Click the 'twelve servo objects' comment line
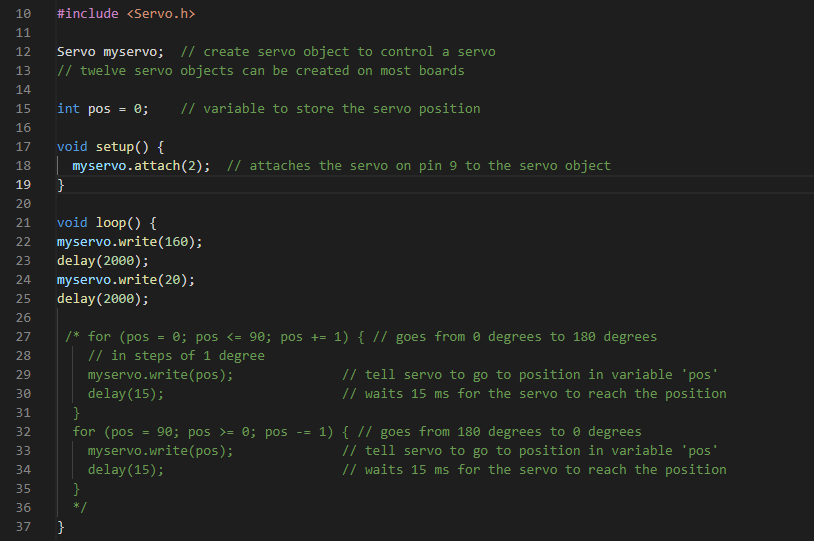This screenshot has height=541, width=814. click(x=260, y=71)
